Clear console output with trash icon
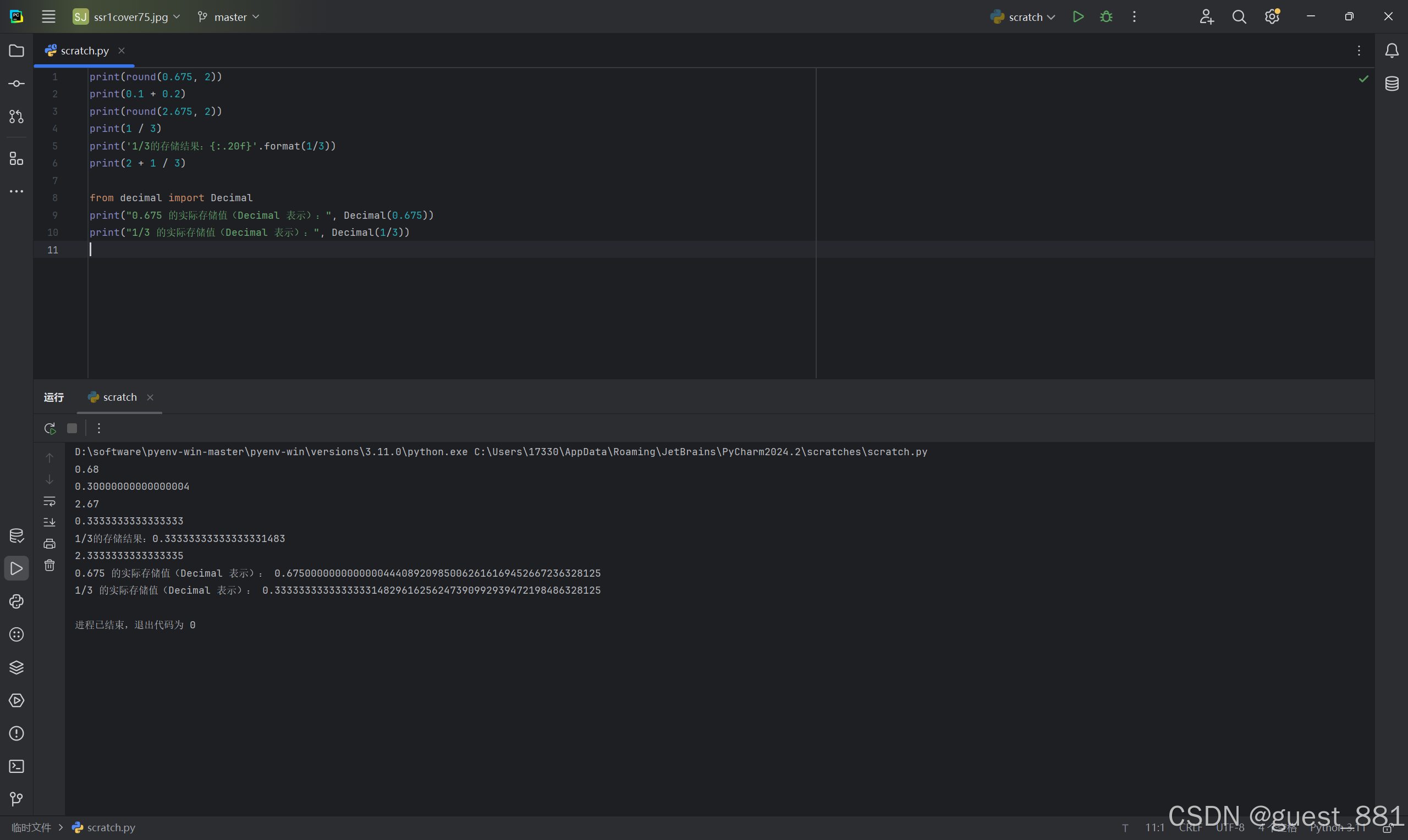The height and width of the screenshot is (840, 1408). tap(50, 566)
